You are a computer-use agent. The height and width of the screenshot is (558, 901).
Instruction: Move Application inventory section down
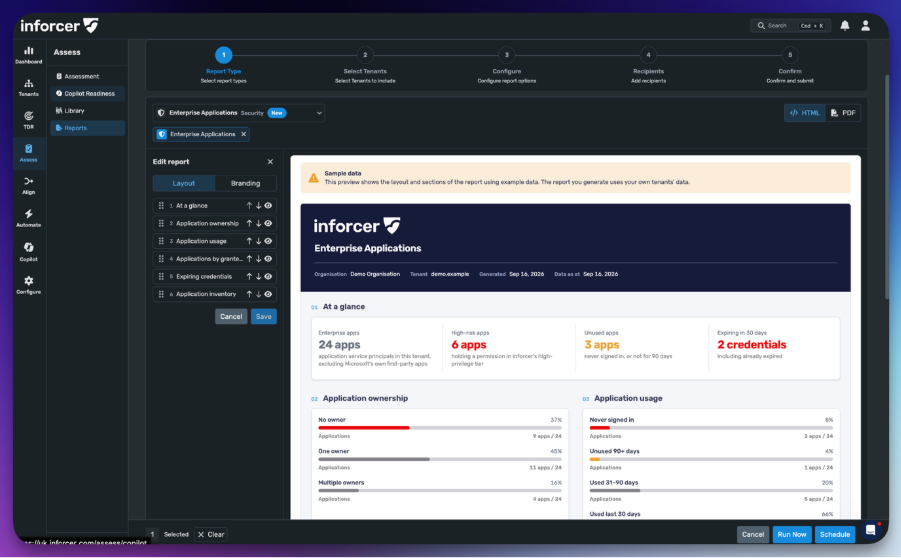click(259, 294)
